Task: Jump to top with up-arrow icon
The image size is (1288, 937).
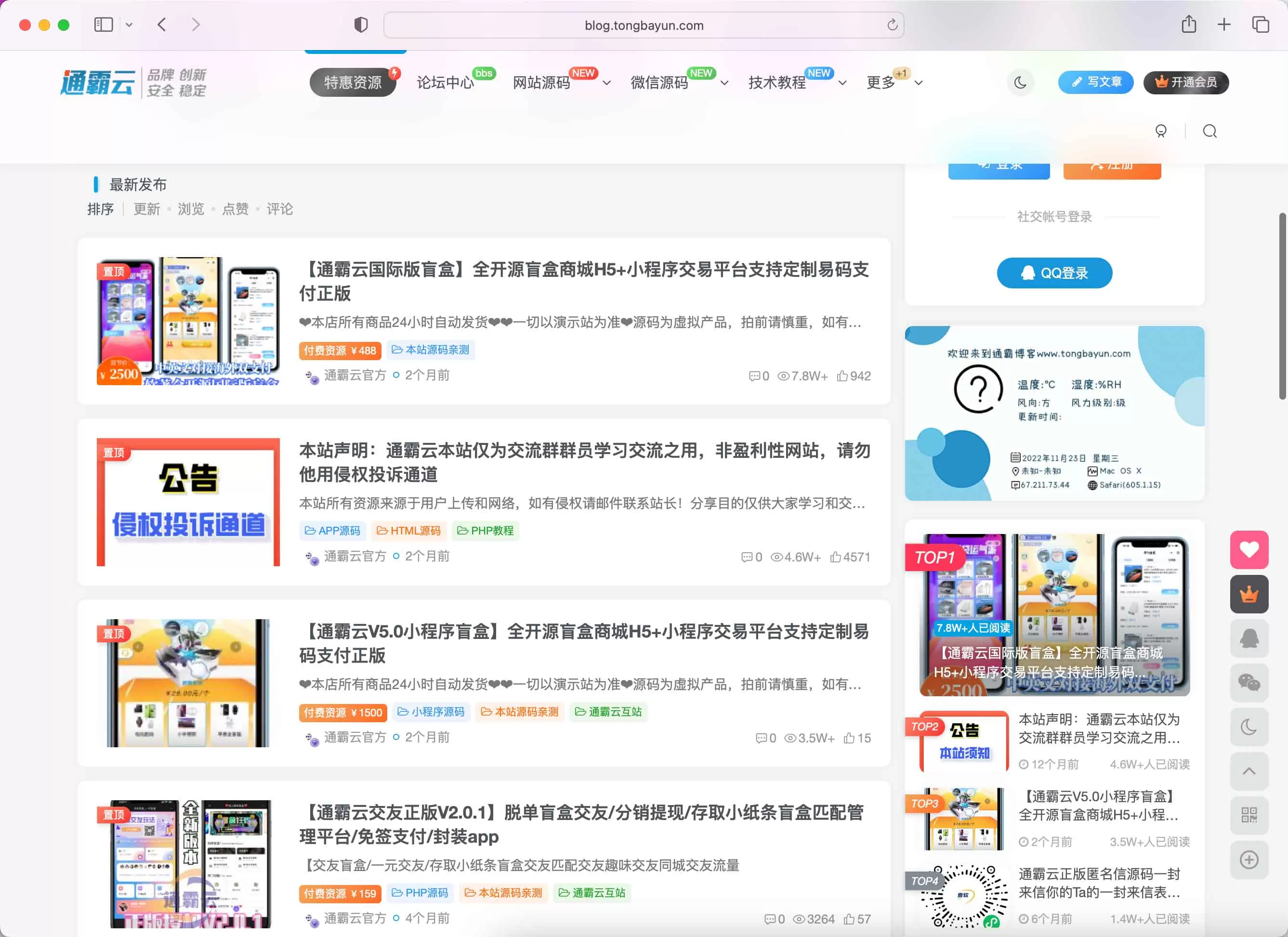Action: [x=1249, y=771]
